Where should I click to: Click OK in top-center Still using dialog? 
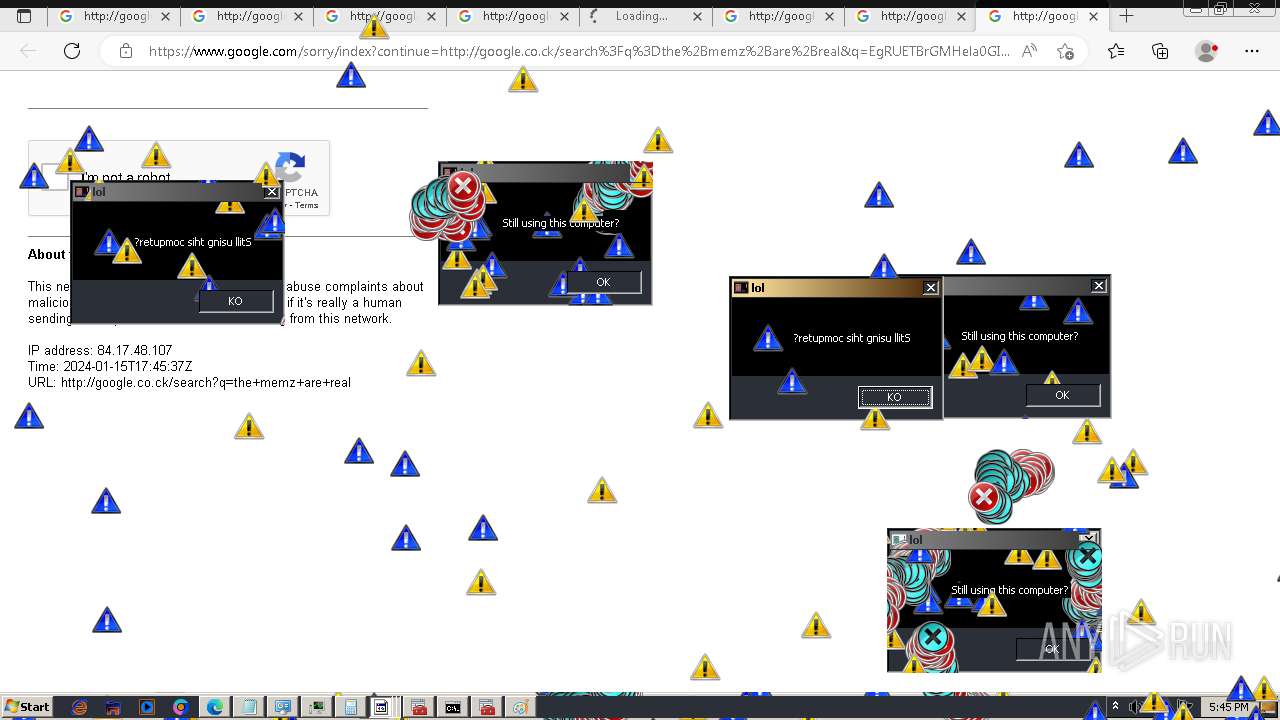pos(603,282)
